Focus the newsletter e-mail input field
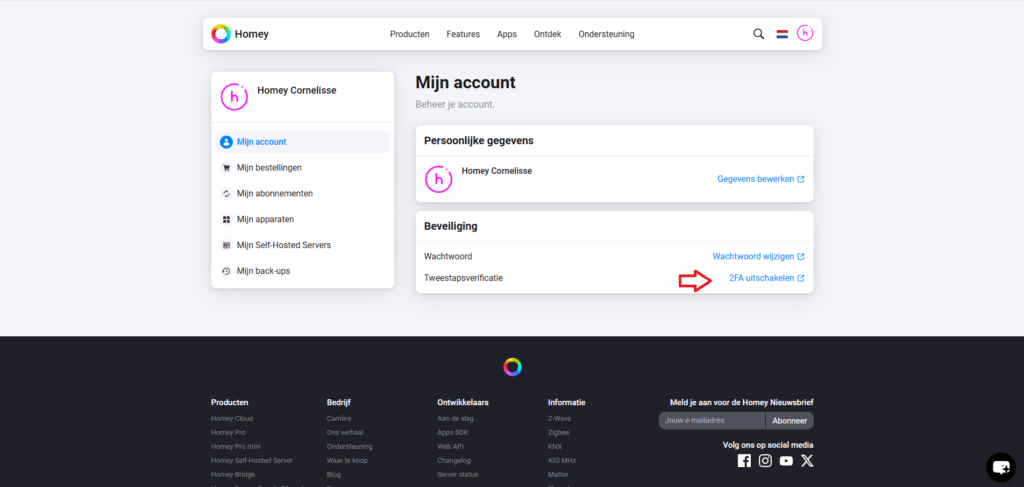 point(711,421)
